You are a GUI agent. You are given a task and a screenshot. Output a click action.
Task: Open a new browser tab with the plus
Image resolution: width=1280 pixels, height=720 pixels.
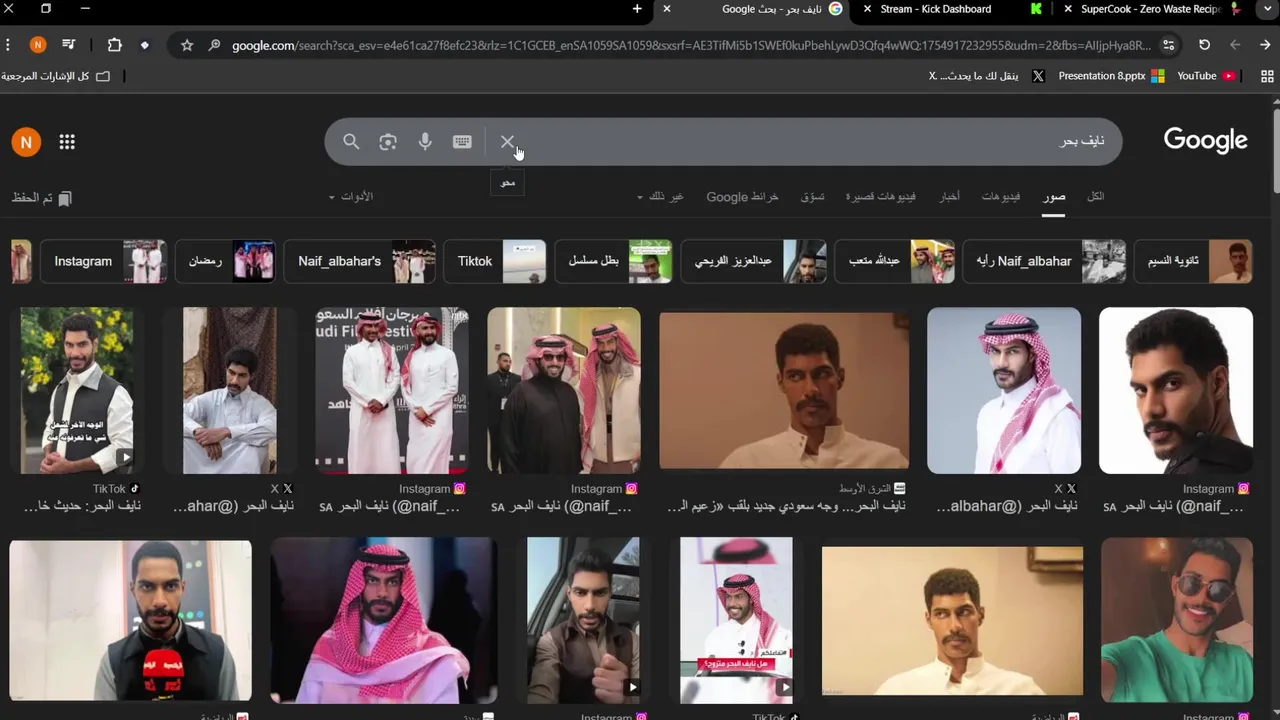coord(637,9)
